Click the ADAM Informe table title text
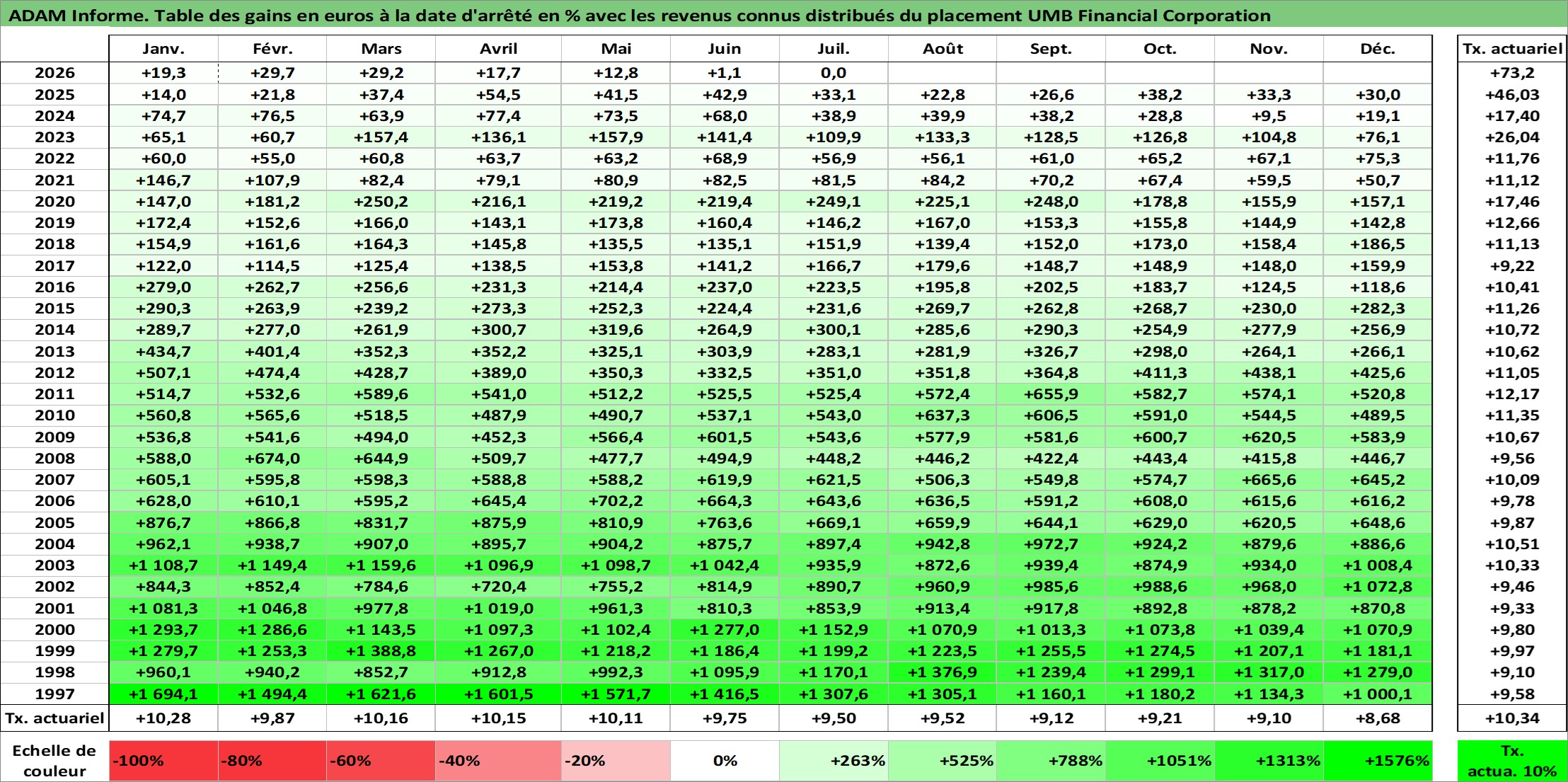The height and width of the screenshot is (782, 1568). [640, 16]
